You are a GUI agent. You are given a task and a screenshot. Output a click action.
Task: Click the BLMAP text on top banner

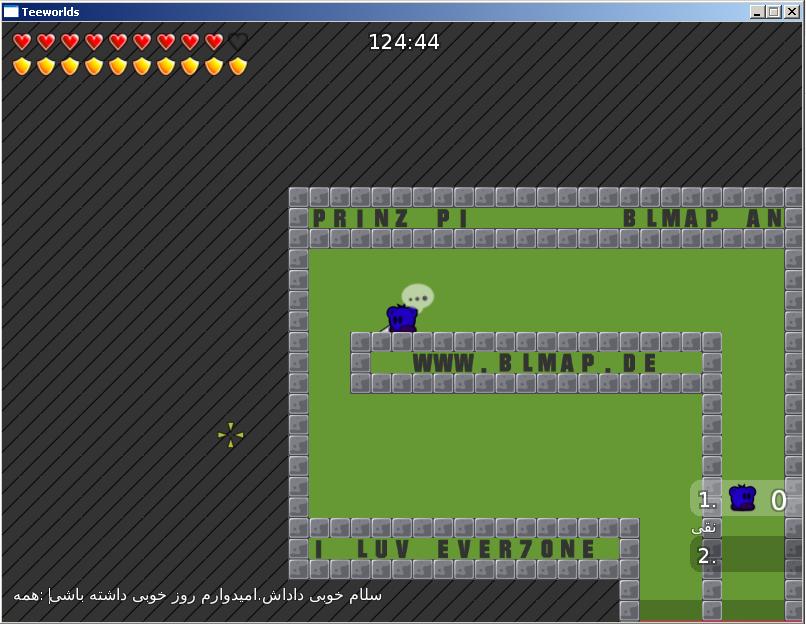tap(671, 218)
